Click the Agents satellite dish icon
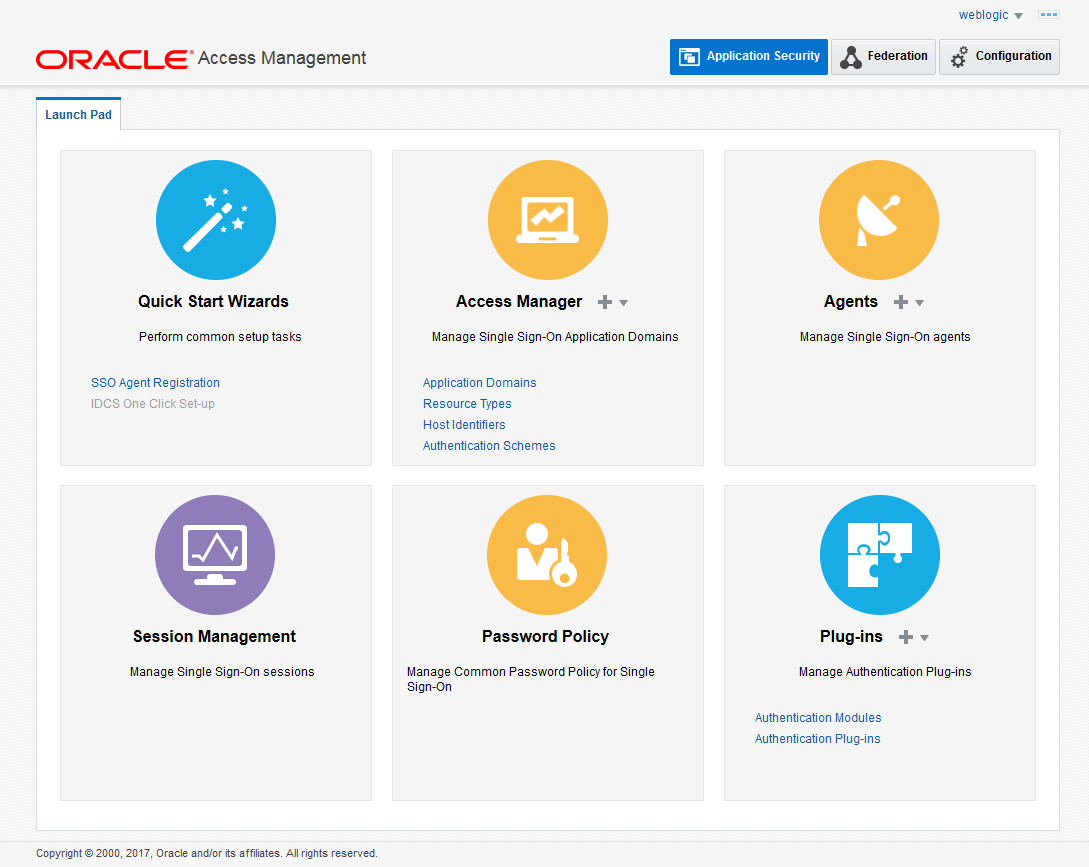1089x867 pixels. point(879,220)
